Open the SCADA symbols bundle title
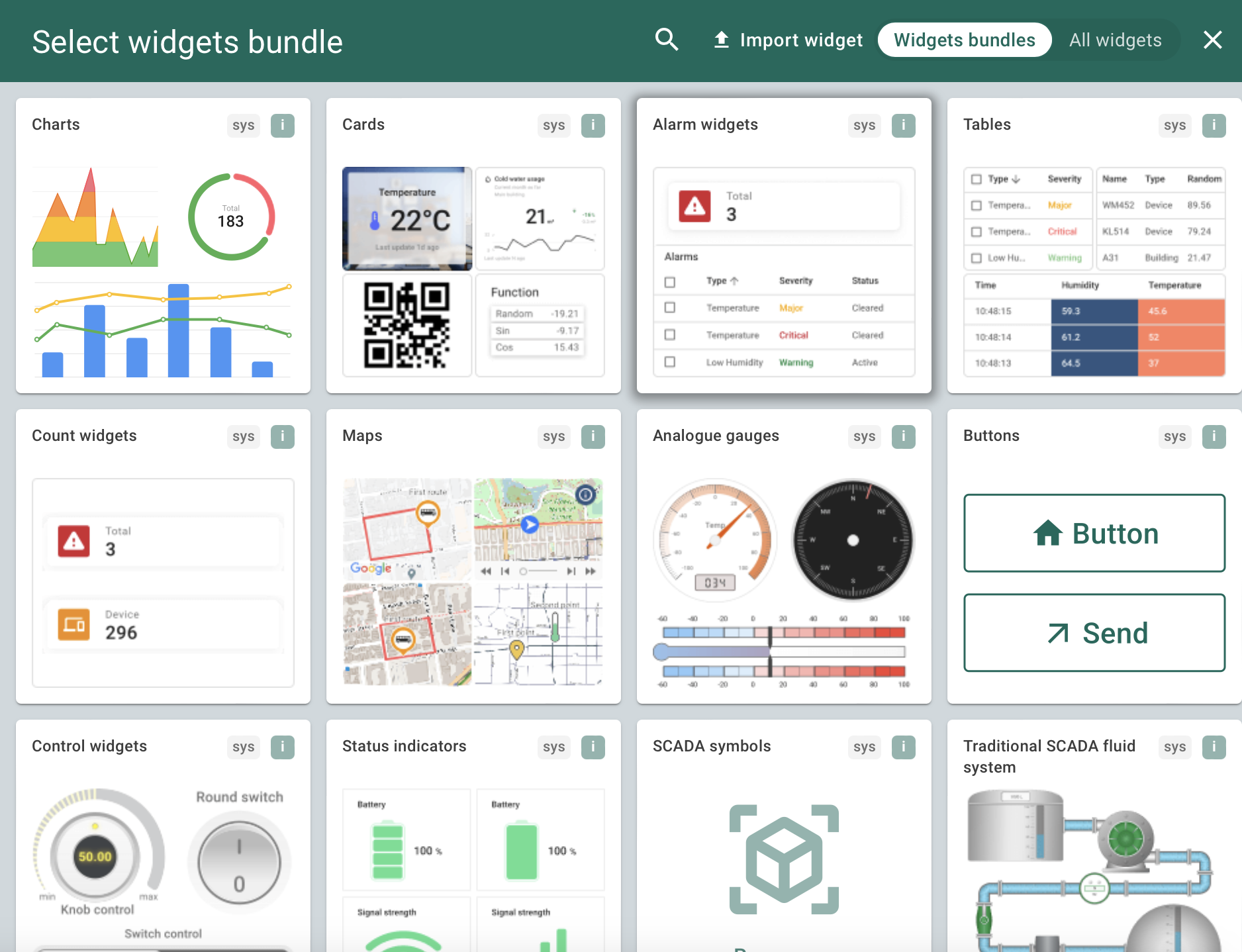Viewport: 1242px width, 952px height. (712, 746)
